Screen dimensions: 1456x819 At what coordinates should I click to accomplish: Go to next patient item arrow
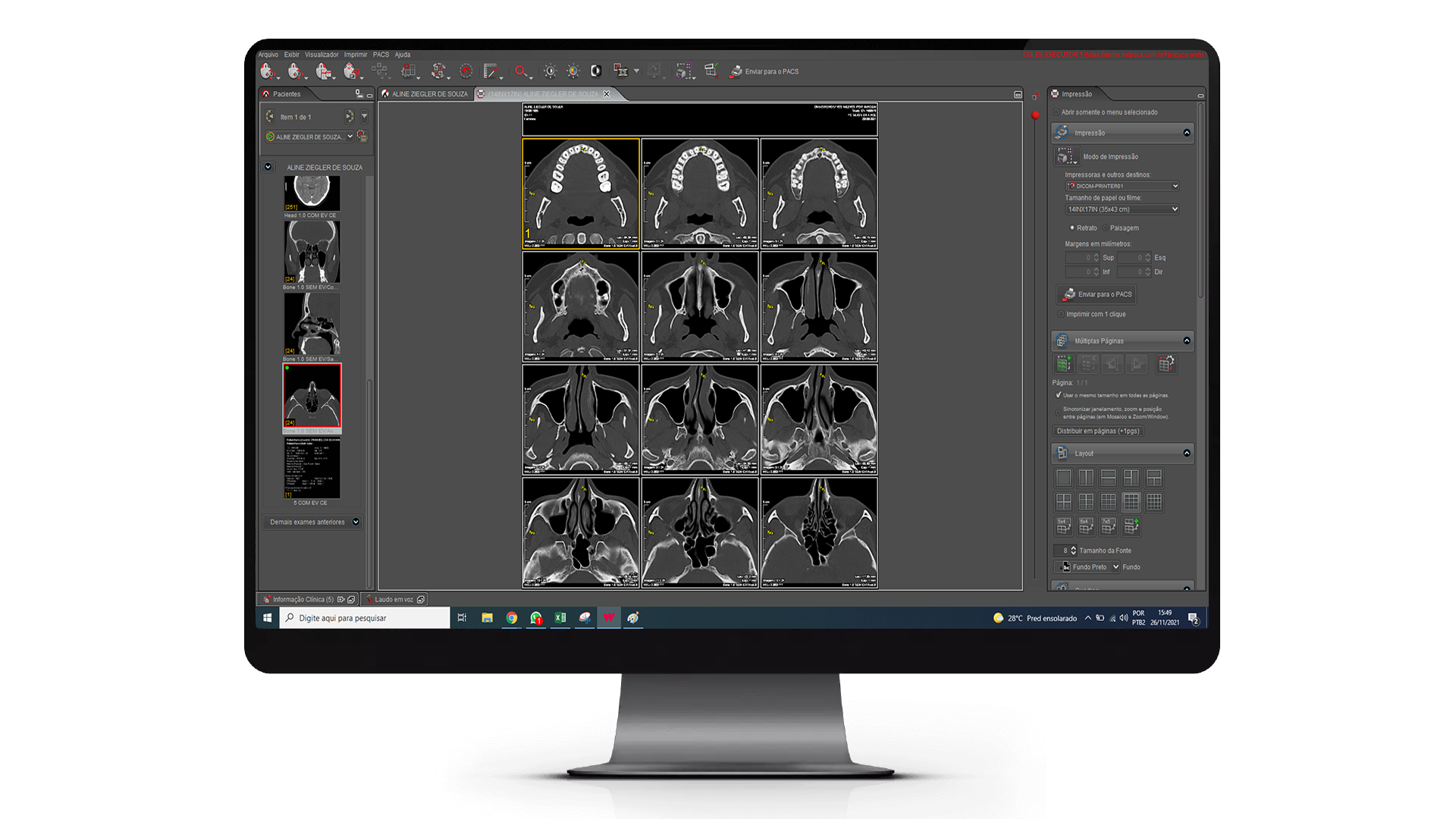350,116
